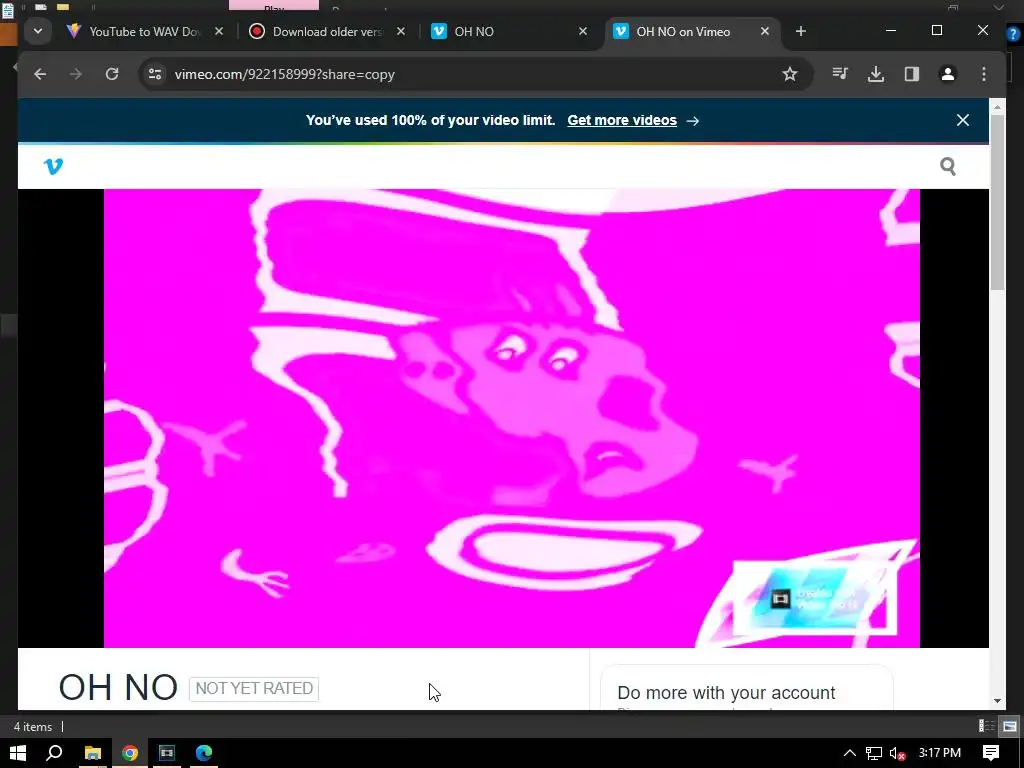Image resolution: width=1024 pixels, height=768 pixels.
Task: Toggle Chrome side panel
Action: 912,74
